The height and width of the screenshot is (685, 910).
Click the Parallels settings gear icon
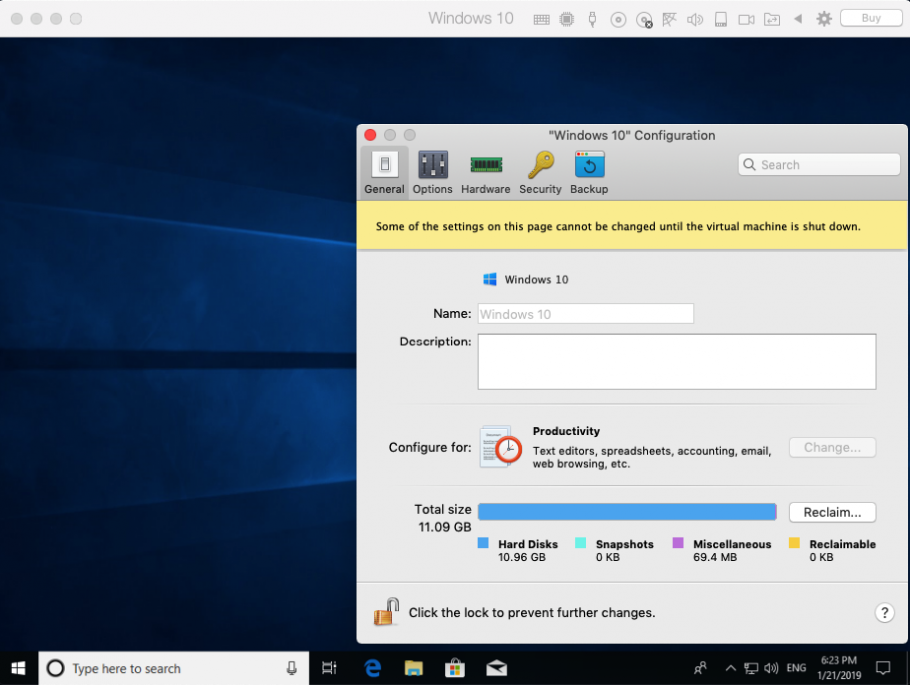click(823, 18)
